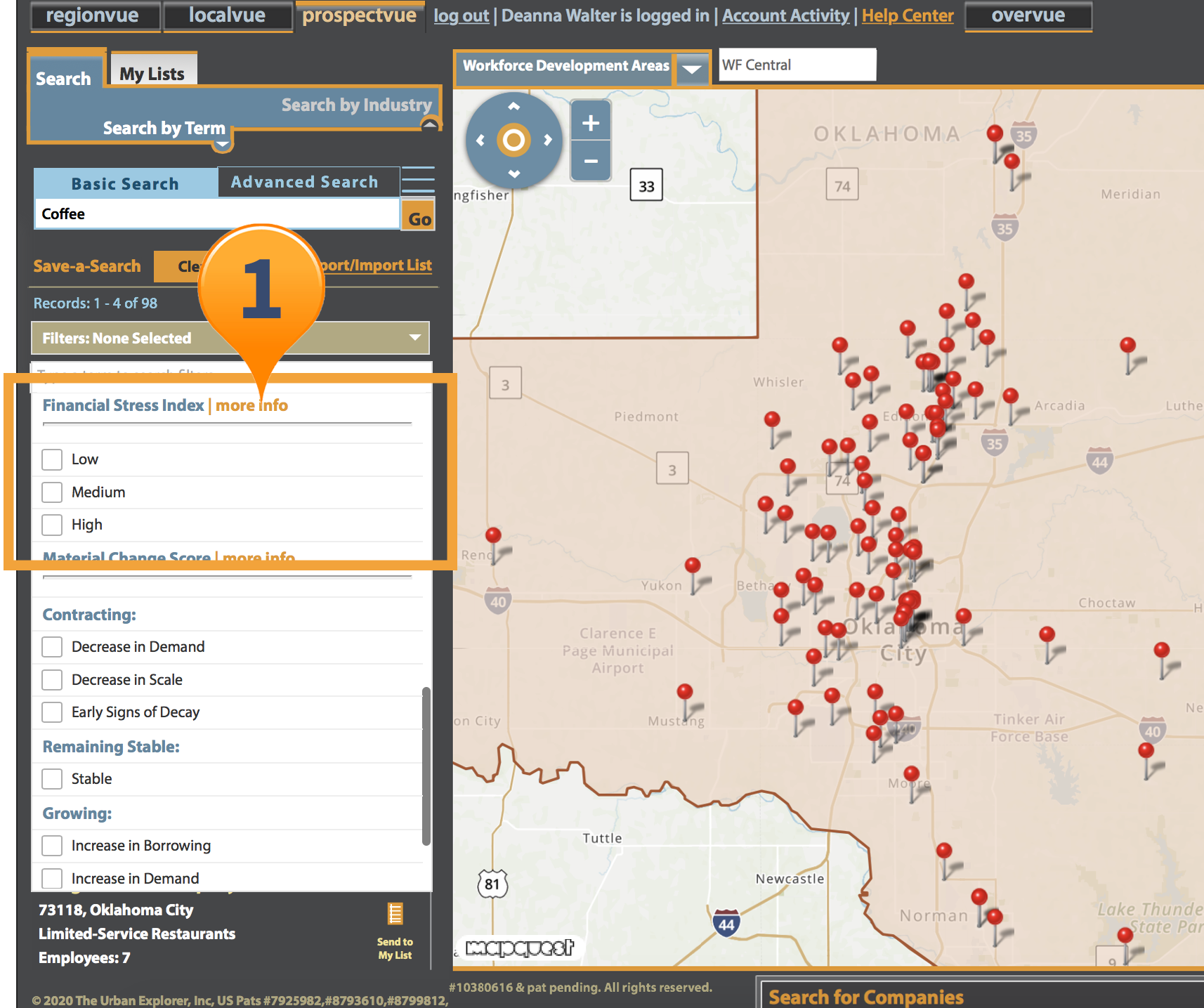
Task: Pan the map left with the arrow
Action: tap(480, 140)
